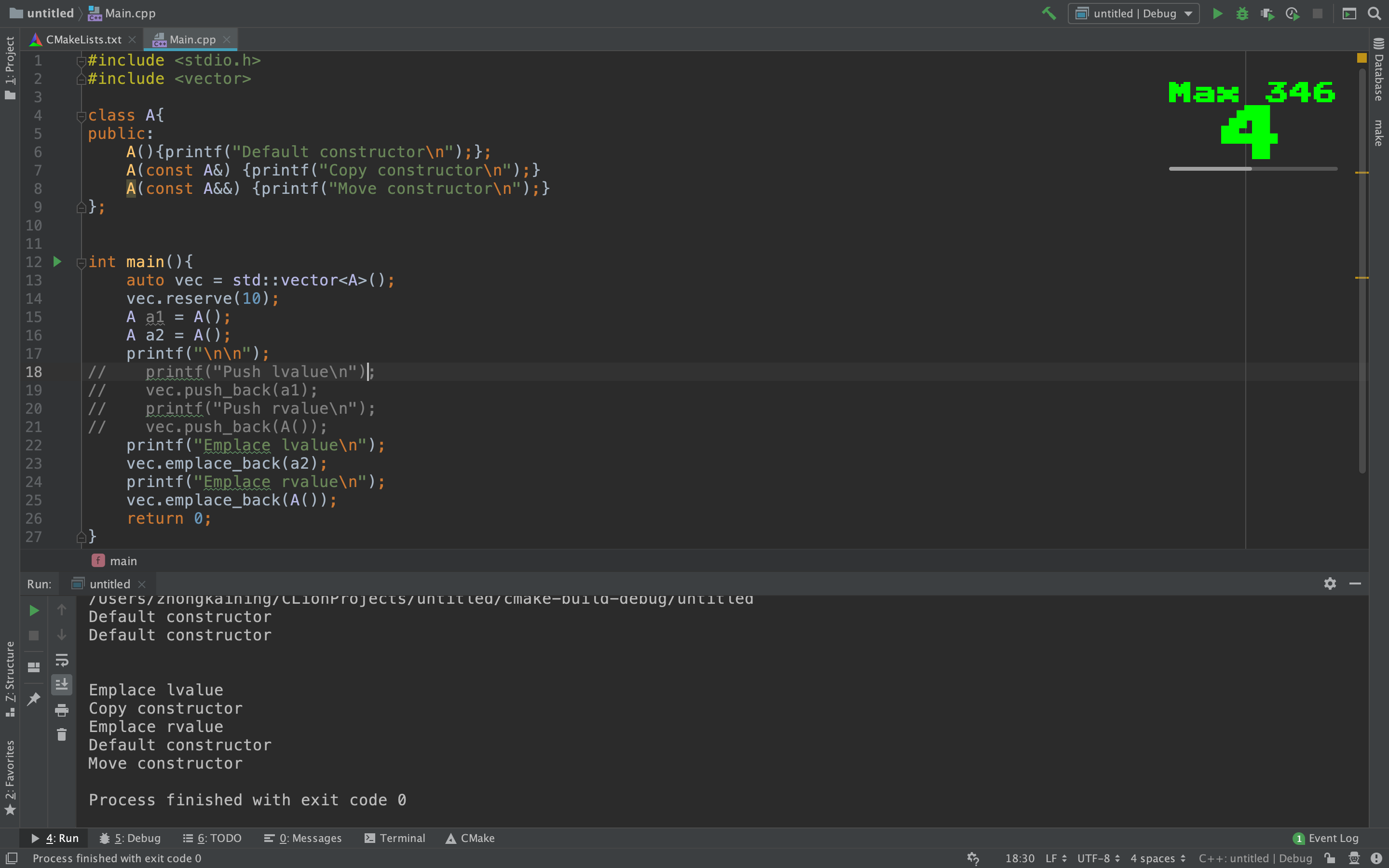The width and height of the screenshot is (1389, 868).
Task: Change the '4 spaces' indent setting
Action: coord(1157,858)
